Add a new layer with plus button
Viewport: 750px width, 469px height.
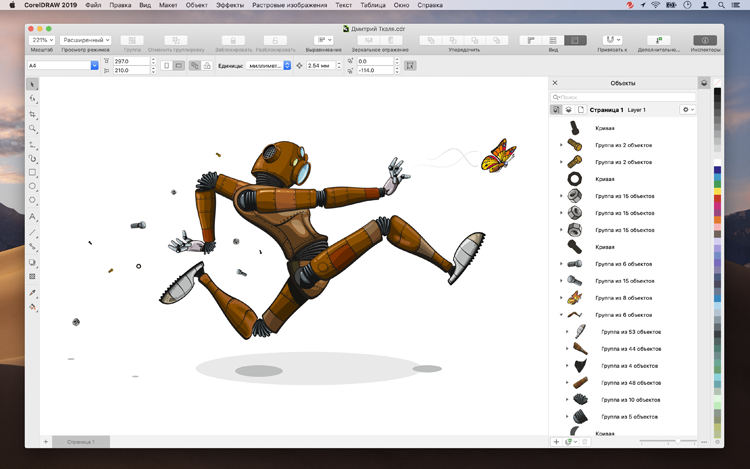tap(556, 442)
